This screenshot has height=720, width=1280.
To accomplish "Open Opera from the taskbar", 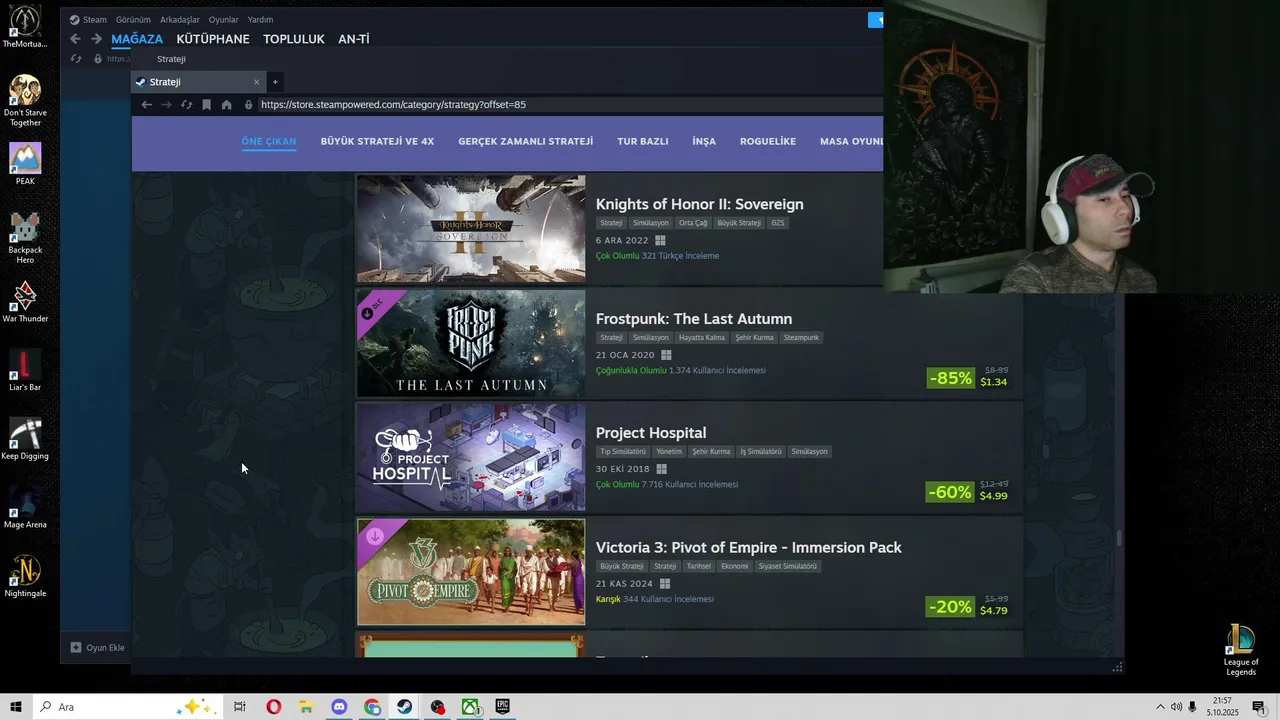I will coord(273,707).
